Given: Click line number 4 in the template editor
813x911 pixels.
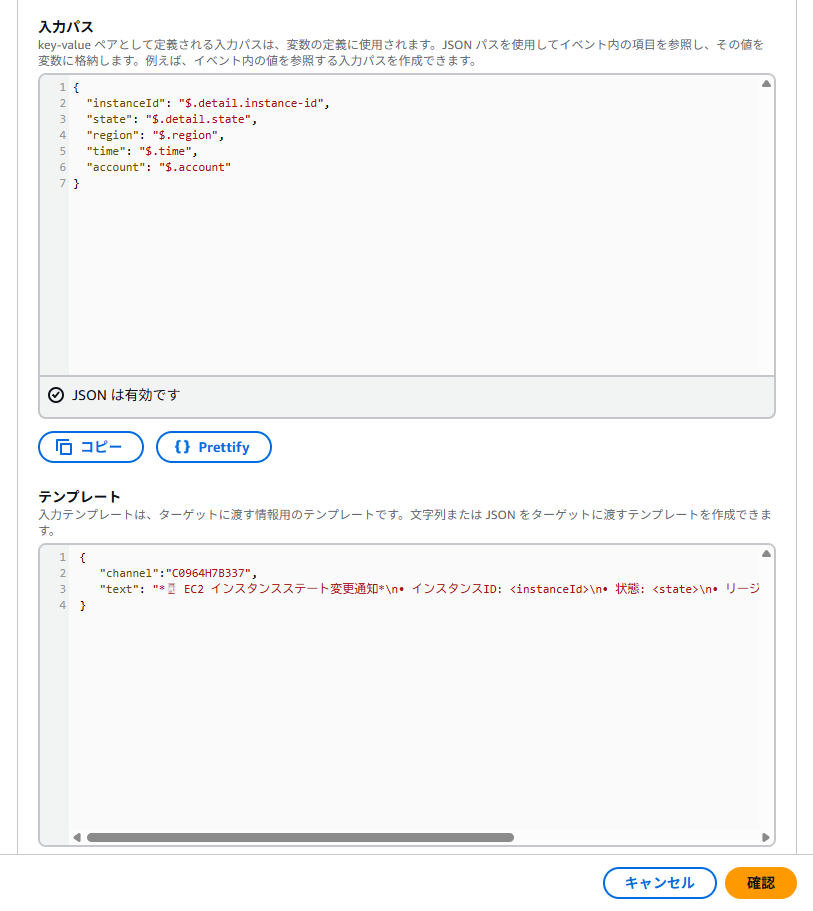Looking at the screenshot, I should (x=63, y=605).
